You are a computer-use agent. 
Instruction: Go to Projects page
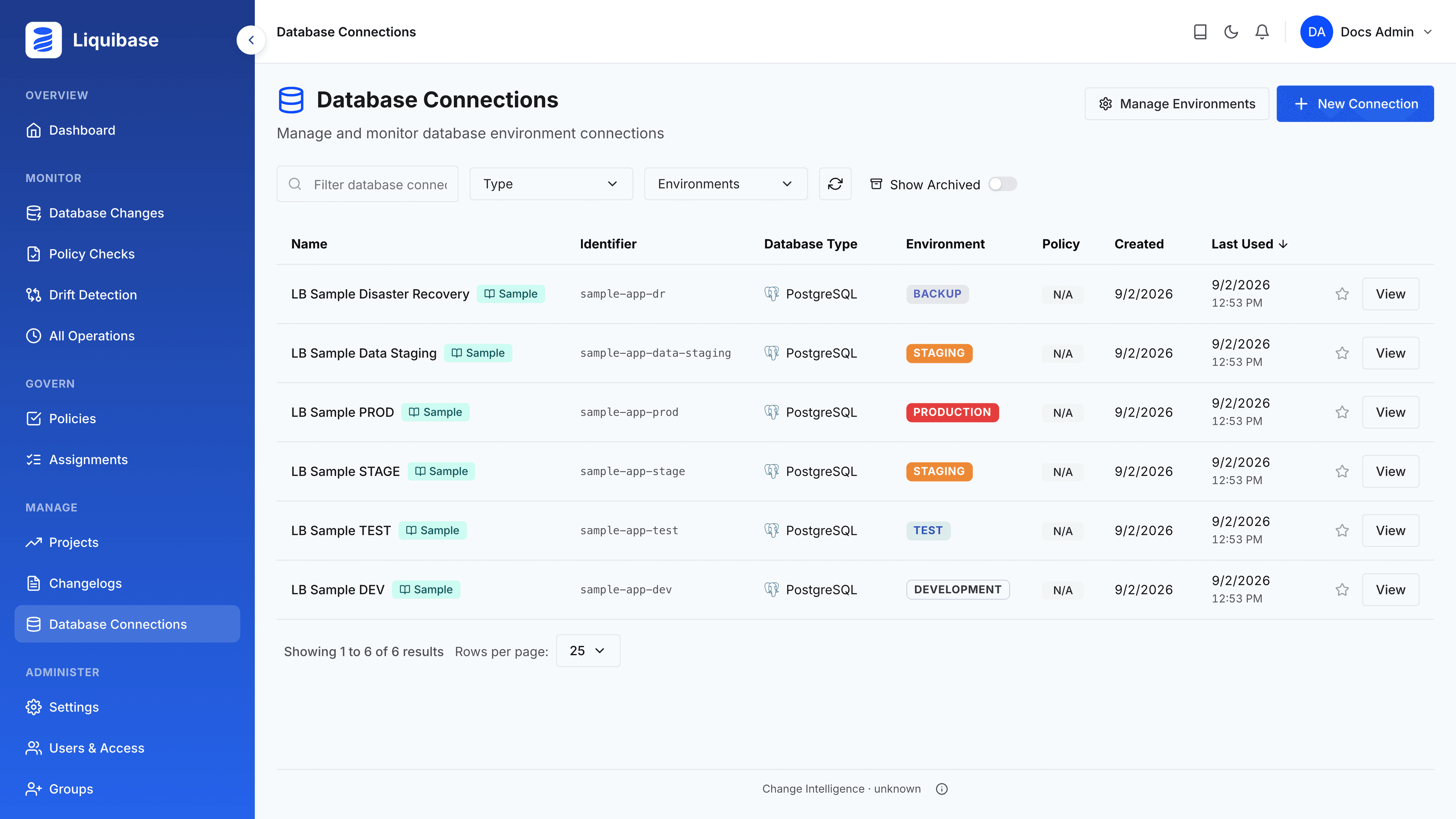point(127,543)
